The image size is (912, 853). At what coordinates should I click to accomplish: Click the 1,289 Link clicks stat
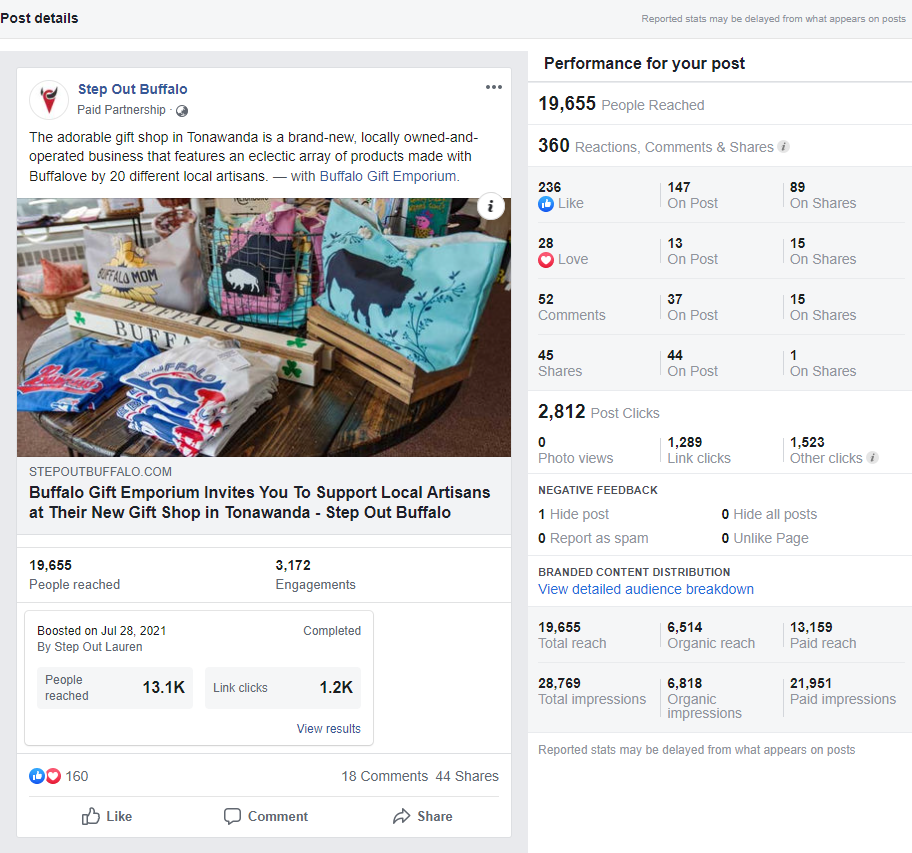pos(699,450)
